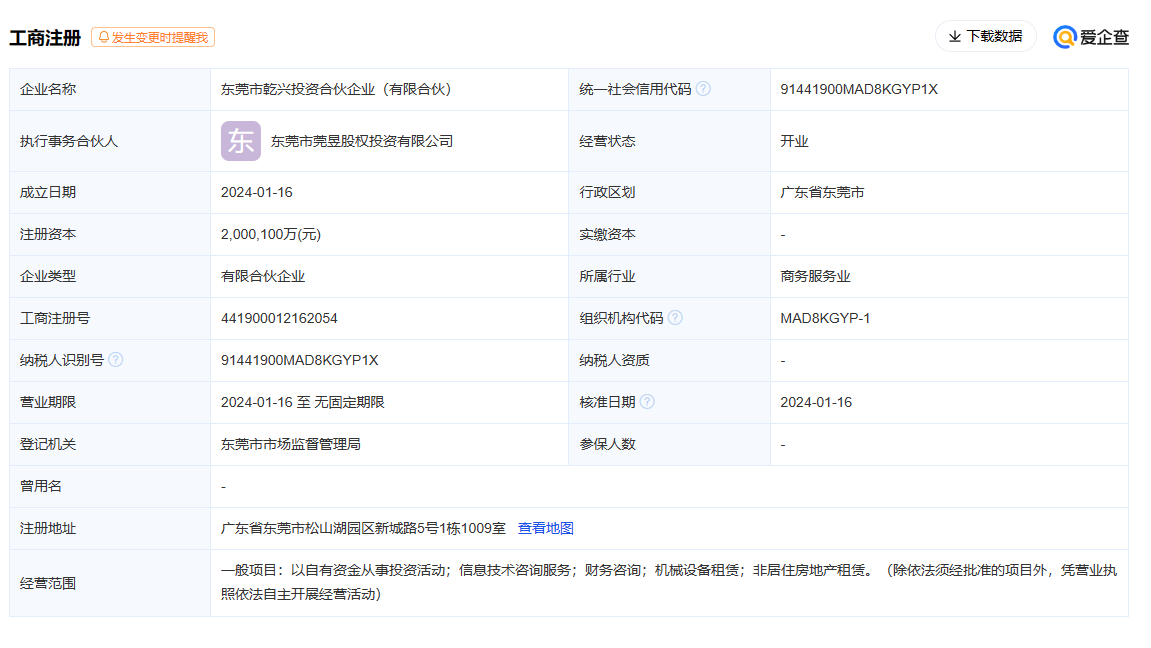
Task: Click the purple 东 company avatar
Action: coord(240,141)
